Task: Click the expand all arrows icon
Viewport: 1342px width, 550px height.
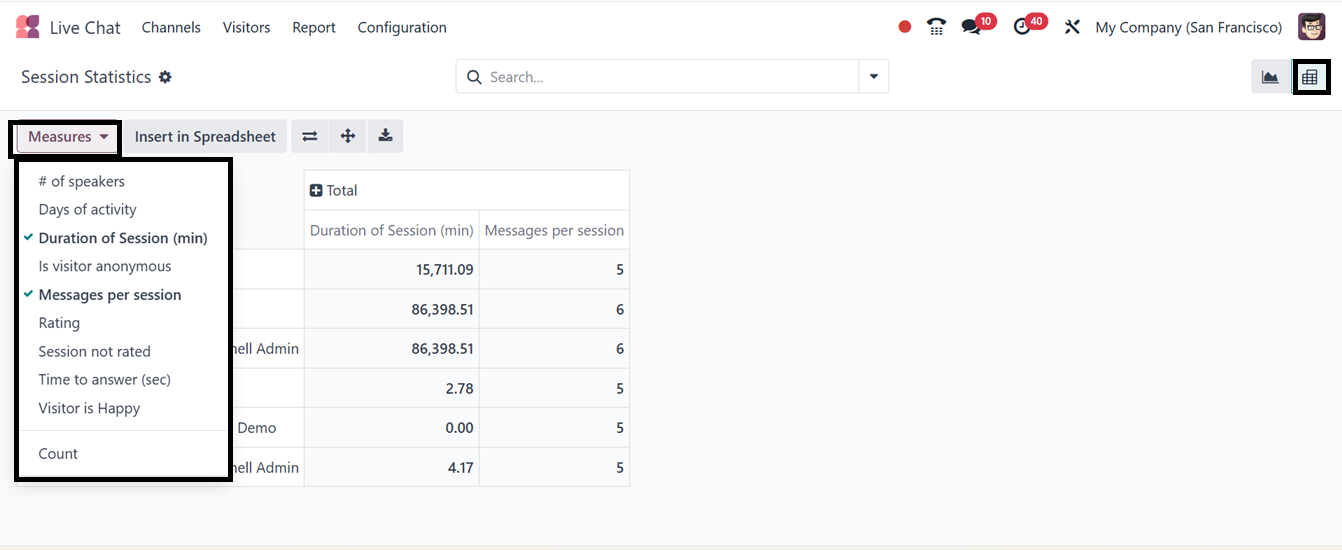Action: (x=348, y=137)
